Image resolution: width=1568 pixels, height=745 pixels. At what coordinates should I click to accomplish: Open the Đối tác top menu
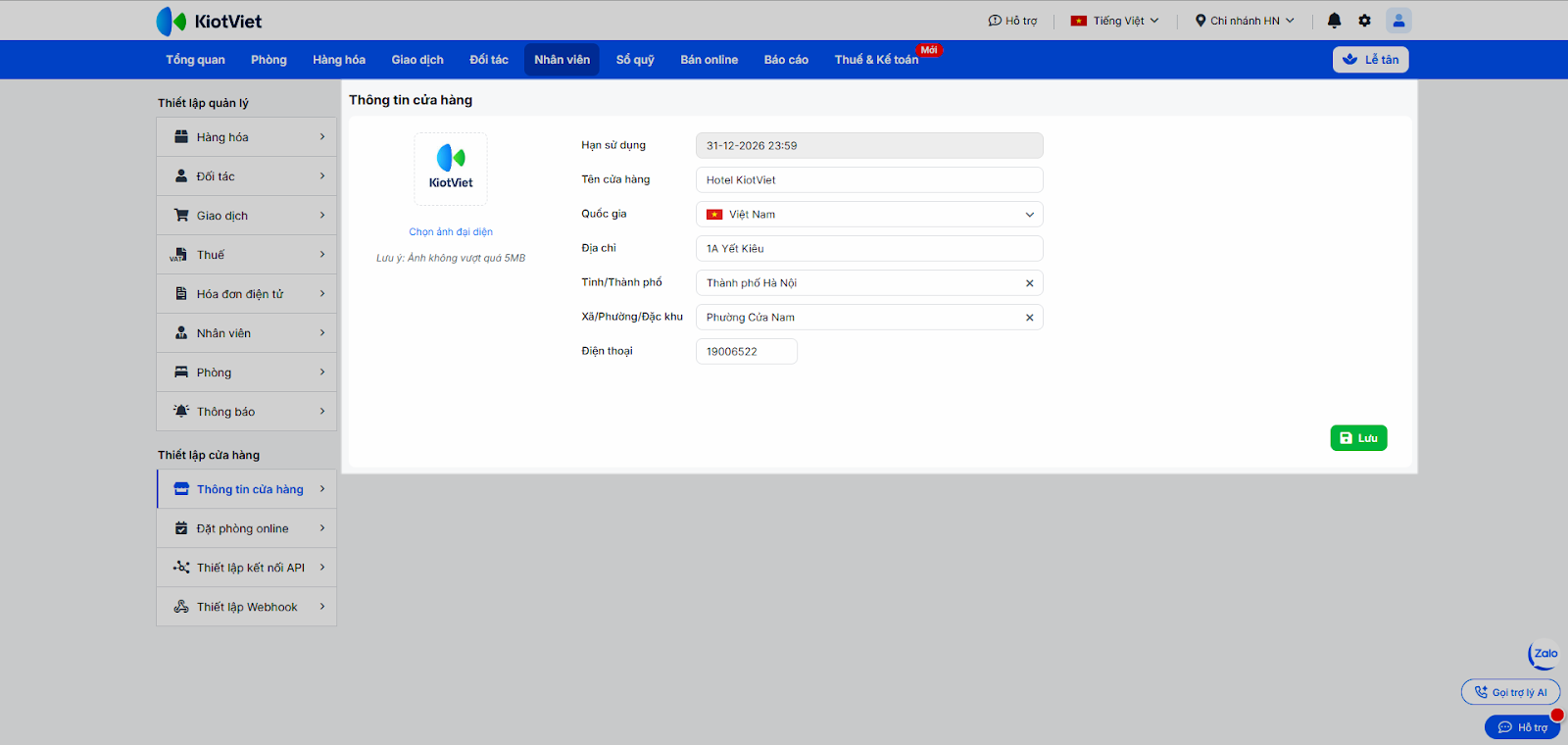tap(489, 60)
